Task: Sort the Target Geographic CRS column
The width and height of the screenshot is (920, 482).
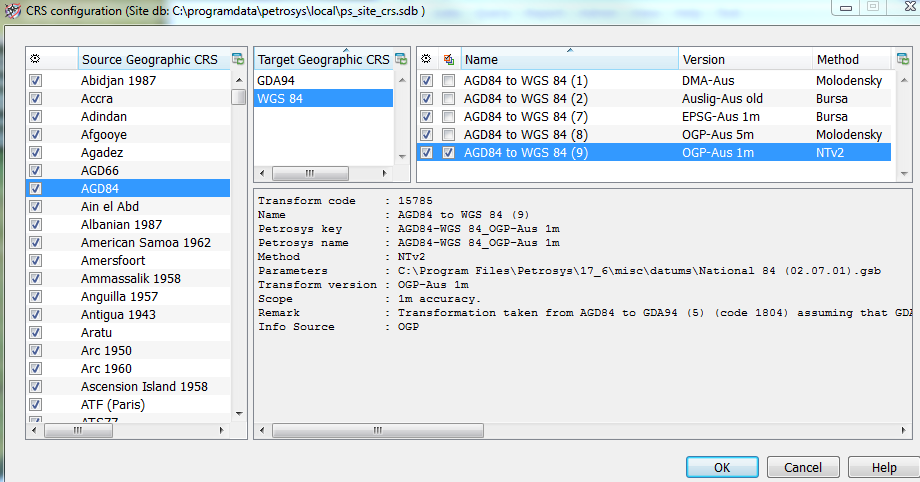Action: 322,60
